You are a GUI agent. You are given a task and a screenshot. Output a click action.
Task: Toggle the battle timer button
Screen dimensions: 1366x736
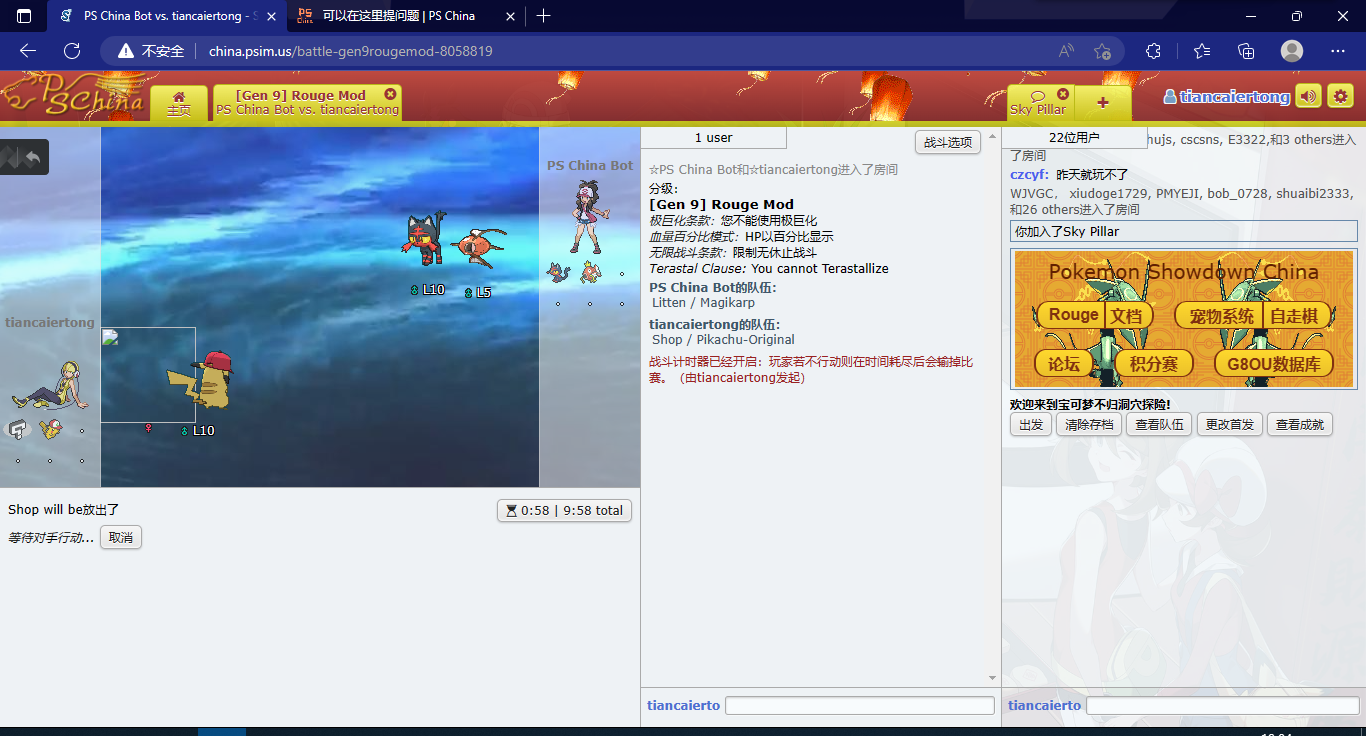[564, 510]
